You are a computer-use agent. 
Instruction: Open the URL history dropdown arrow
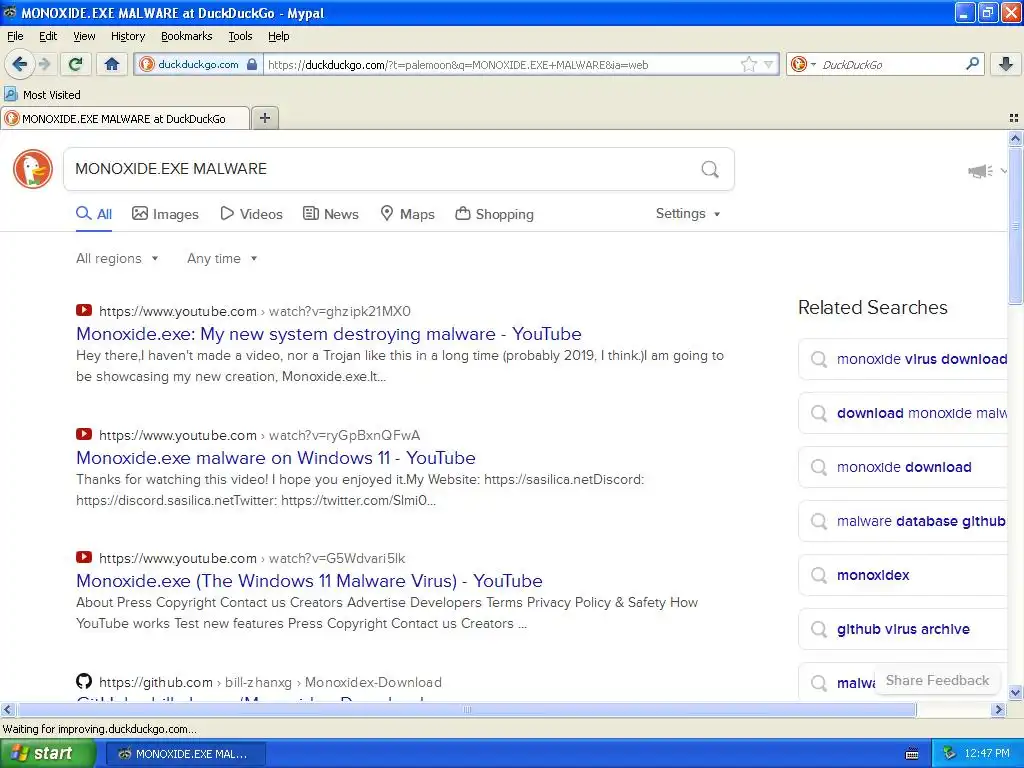769,65
